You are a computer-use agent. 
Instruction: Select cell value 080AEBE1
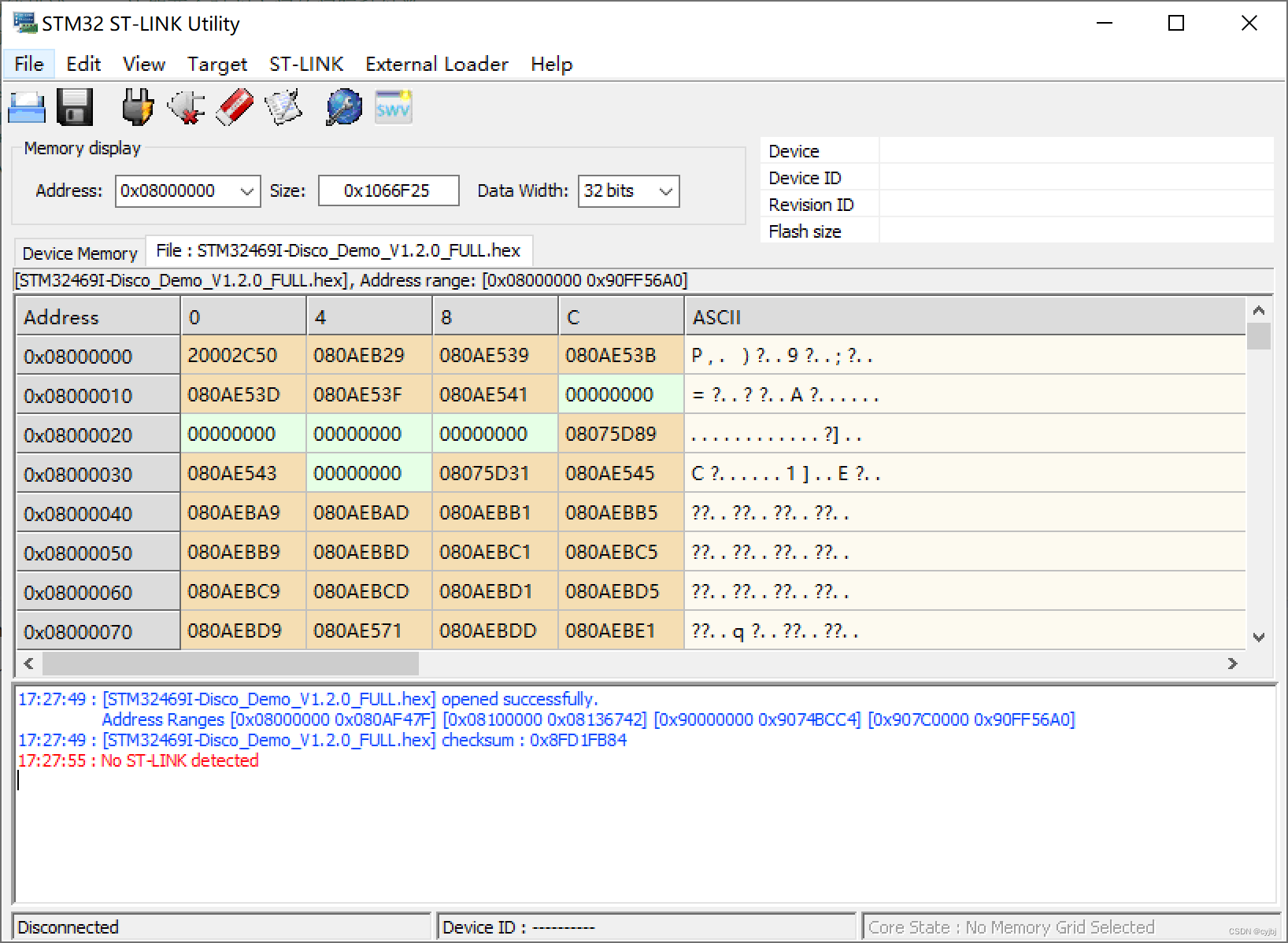[x=621, y=631]
